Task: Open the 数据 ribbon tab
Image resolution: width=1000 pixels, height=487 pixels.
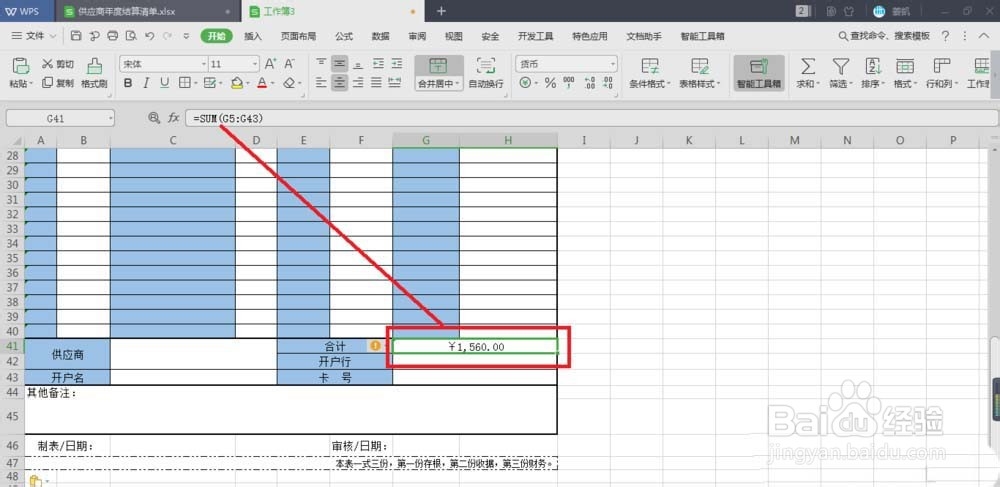Action: tap(381, 36)
